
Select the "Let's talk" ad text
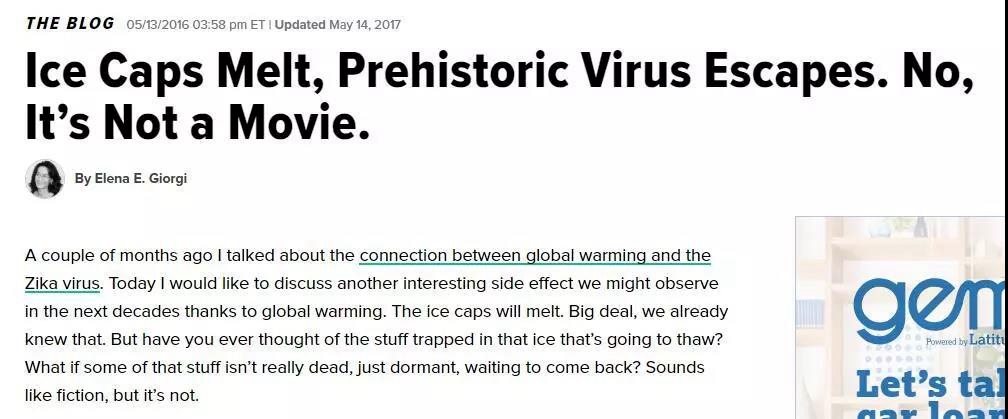[931, 384]
